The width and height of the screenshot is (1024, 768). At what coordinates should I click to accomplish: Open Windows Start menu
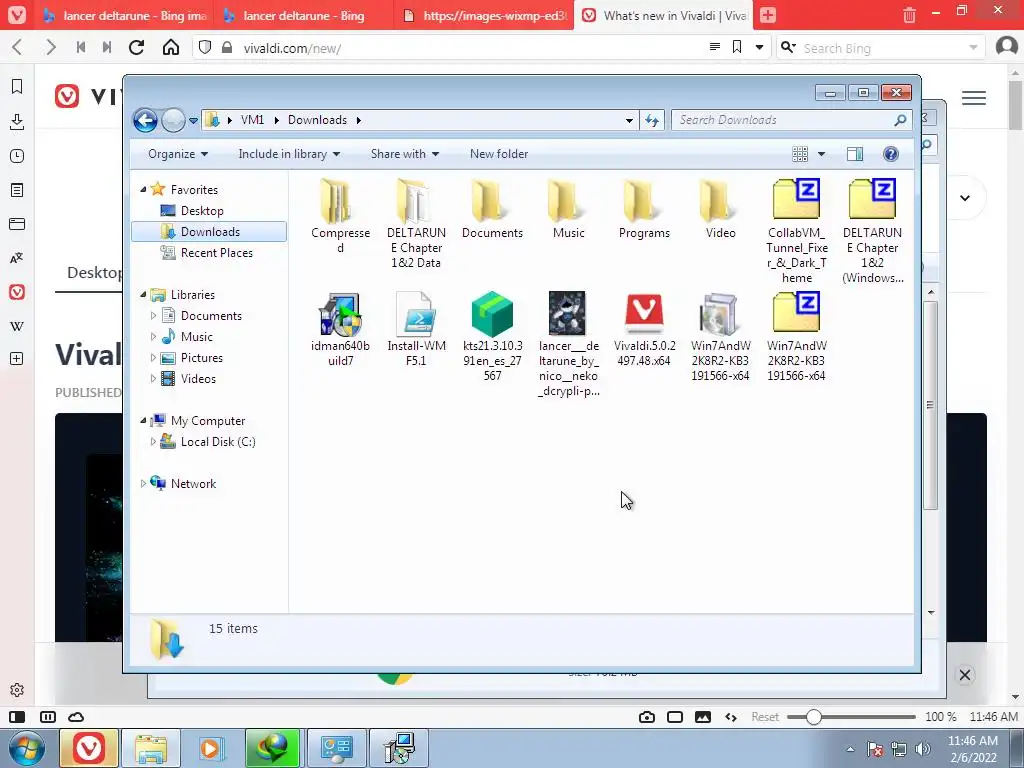26,748
